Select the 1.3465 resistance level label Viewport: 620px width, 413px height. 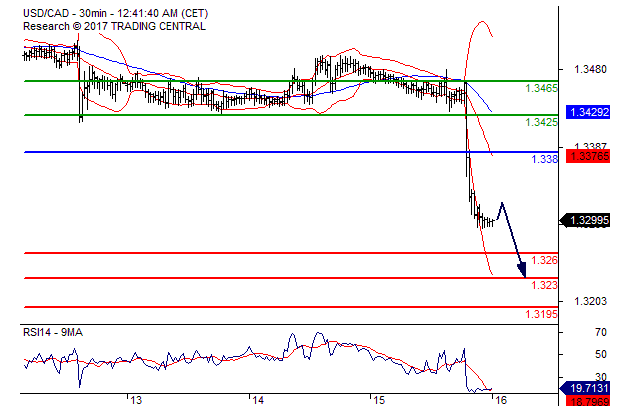point(541,88)
